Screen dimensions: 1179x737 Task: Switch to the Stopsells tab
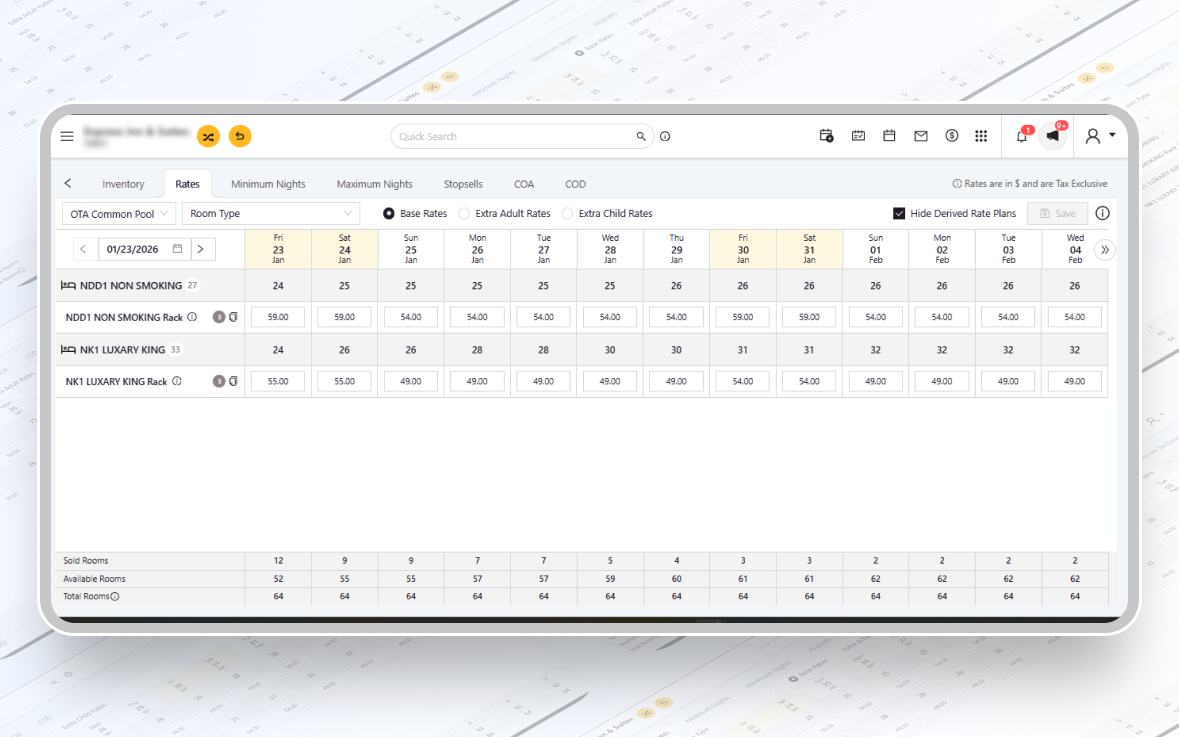tap(463, 183)
